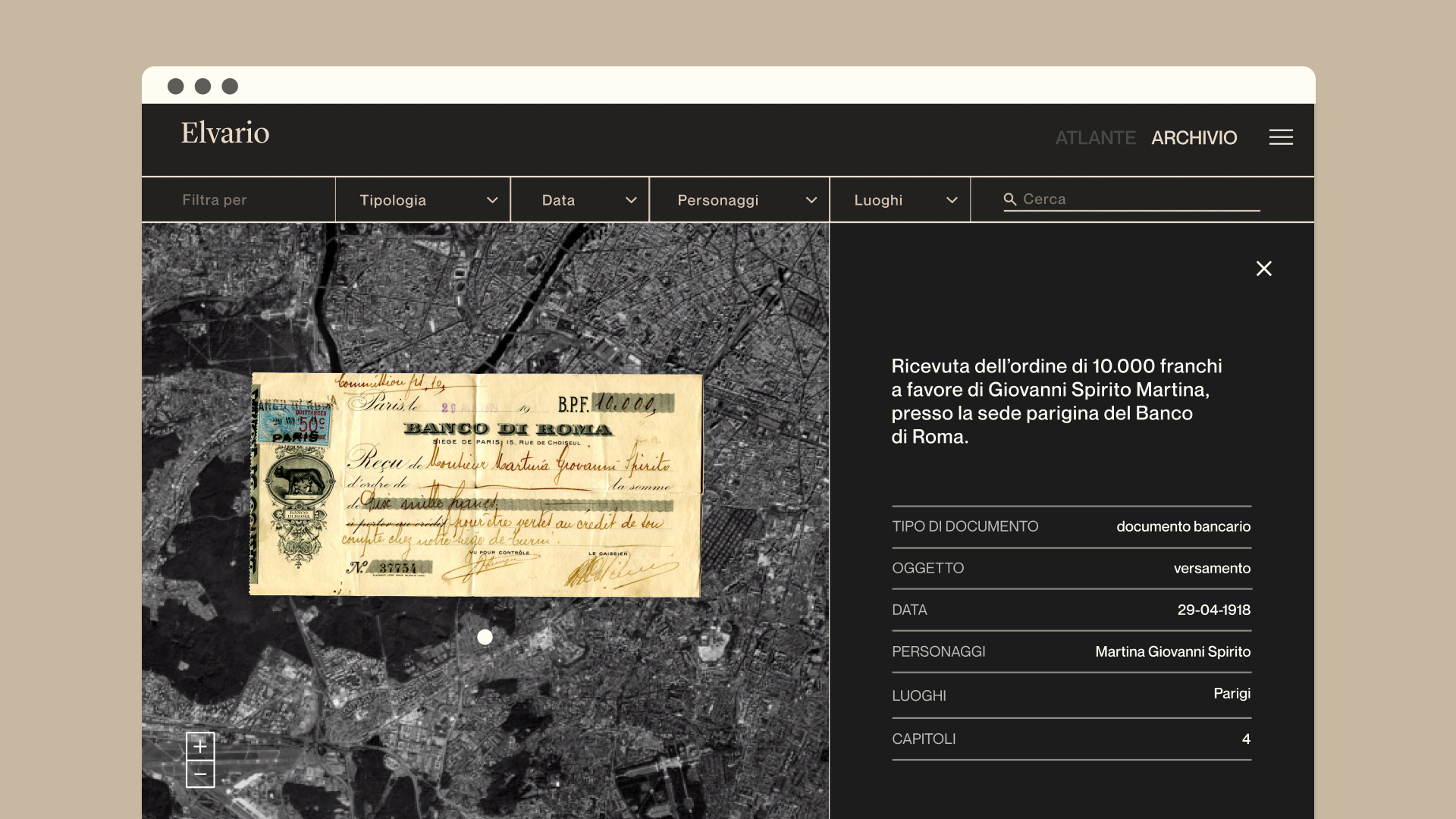Click the 'LUOGHI' row label

point(918,695)
